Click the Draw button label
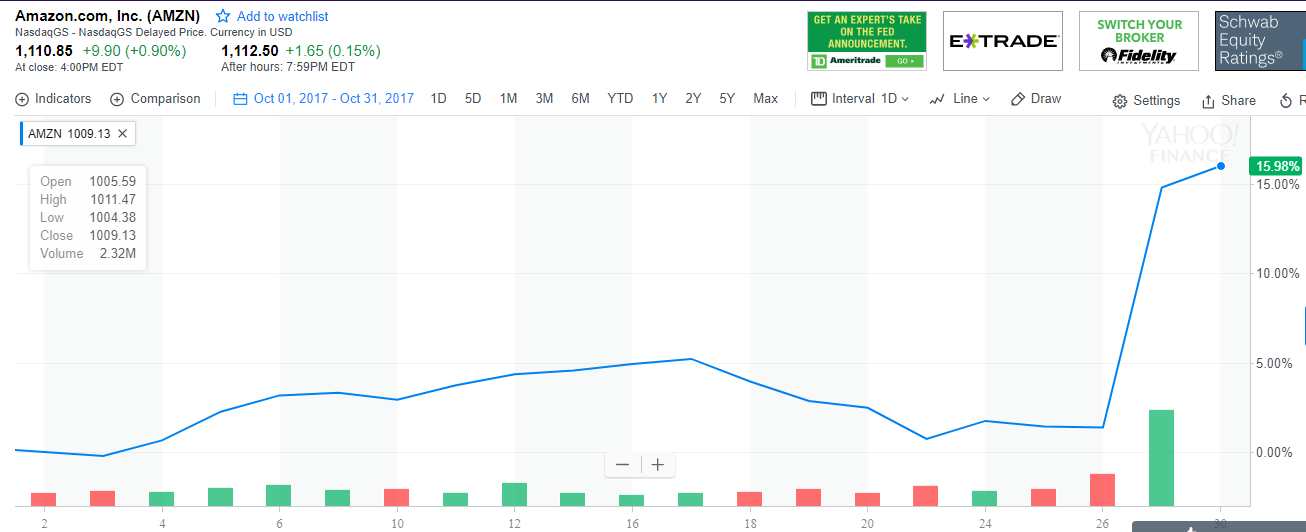This screenshot has width=1306, height=532. [x=1046, y=99]
